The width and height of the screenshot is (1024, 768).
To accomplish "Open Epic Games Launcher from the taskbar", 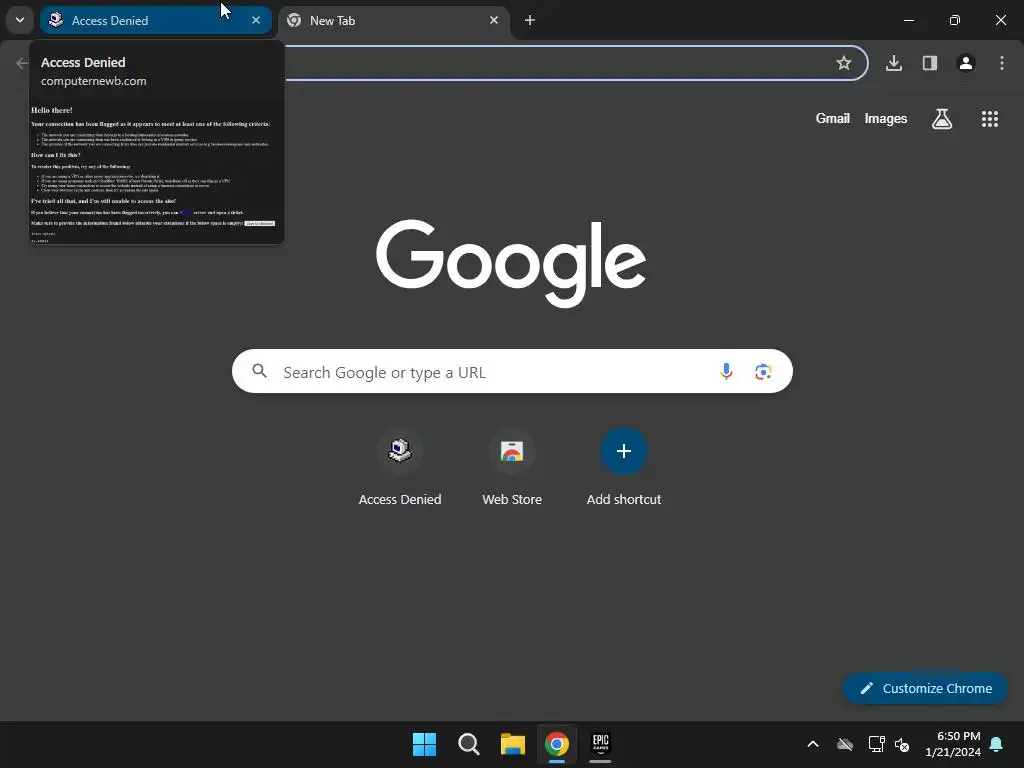I will click(601, 744).
